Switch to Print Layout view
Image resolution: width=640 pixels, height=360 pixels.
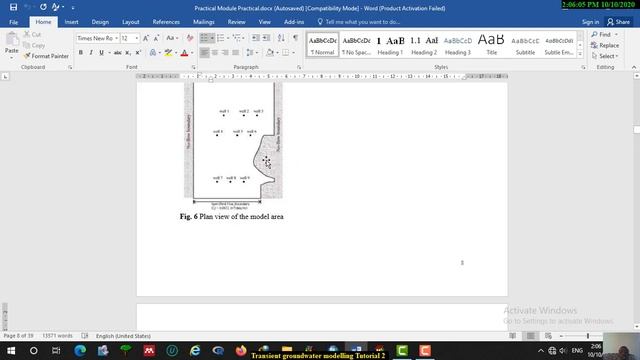click(x=531, y=336)
